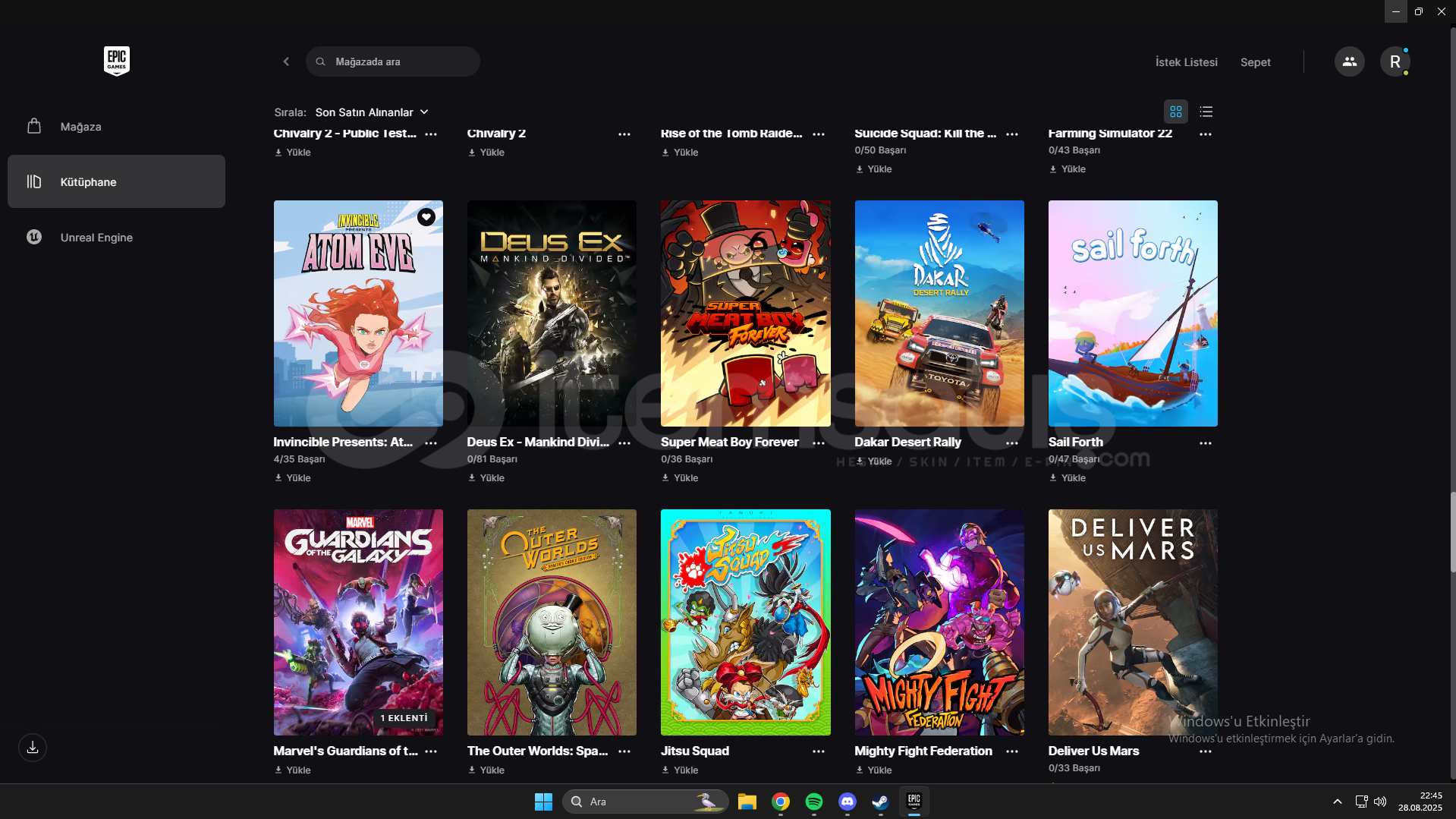
Task: Click Yükle under Suicide Squad
Action: [x=873, y=169]
